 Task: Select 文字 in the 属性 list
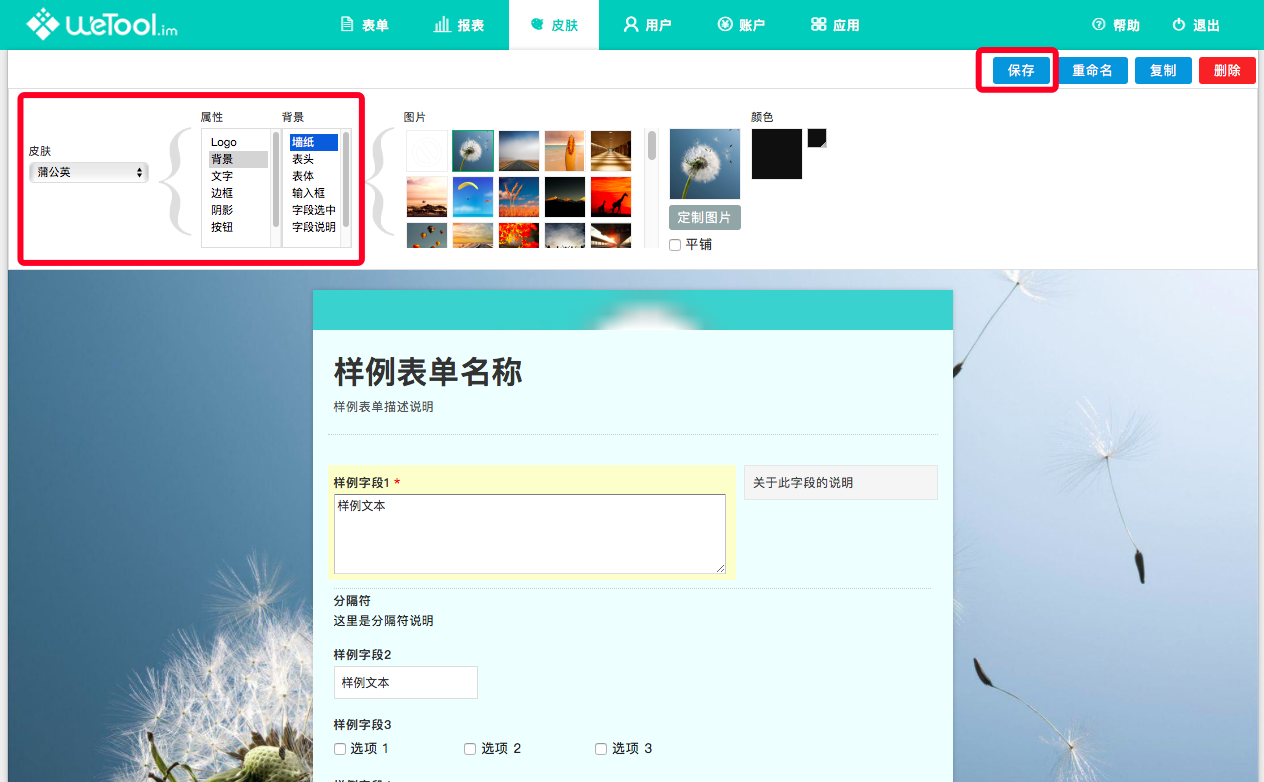[x=238, y=176]
